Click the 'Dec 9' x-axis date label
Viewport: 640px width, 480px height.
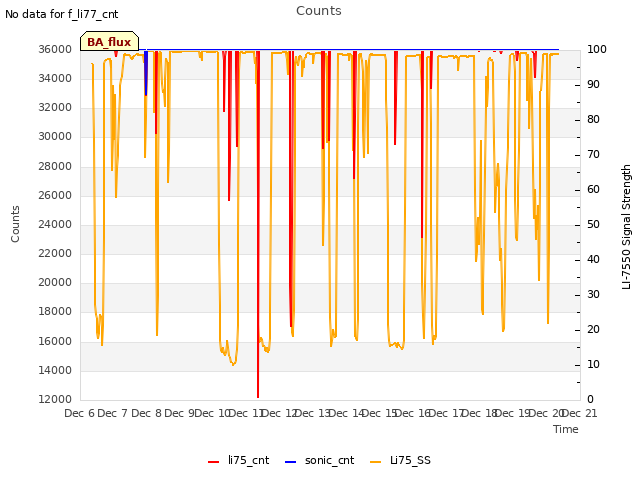click(180, 413)
